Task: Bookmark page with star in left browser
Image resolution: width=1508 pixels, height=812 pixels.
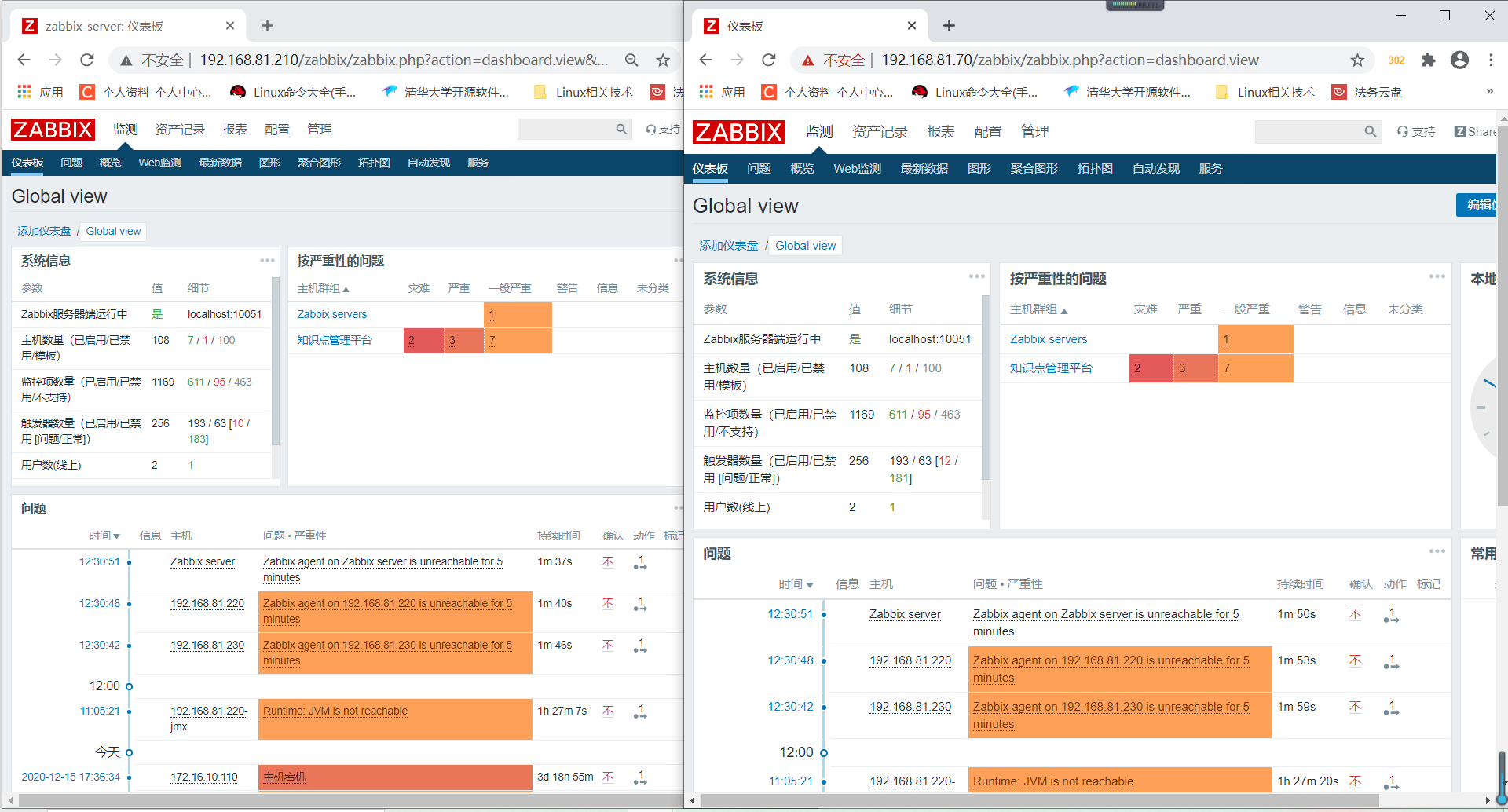Action: click(663, 60)
